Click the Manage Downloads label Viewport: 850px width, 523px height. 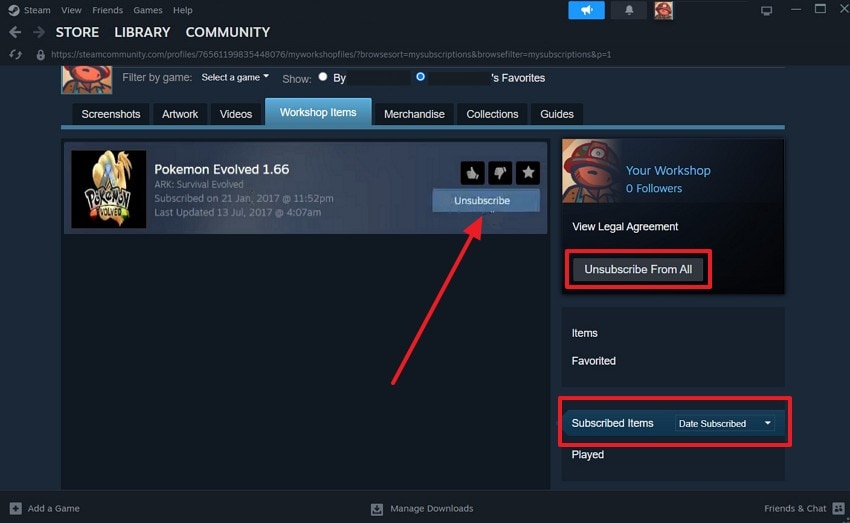point(432,508)
